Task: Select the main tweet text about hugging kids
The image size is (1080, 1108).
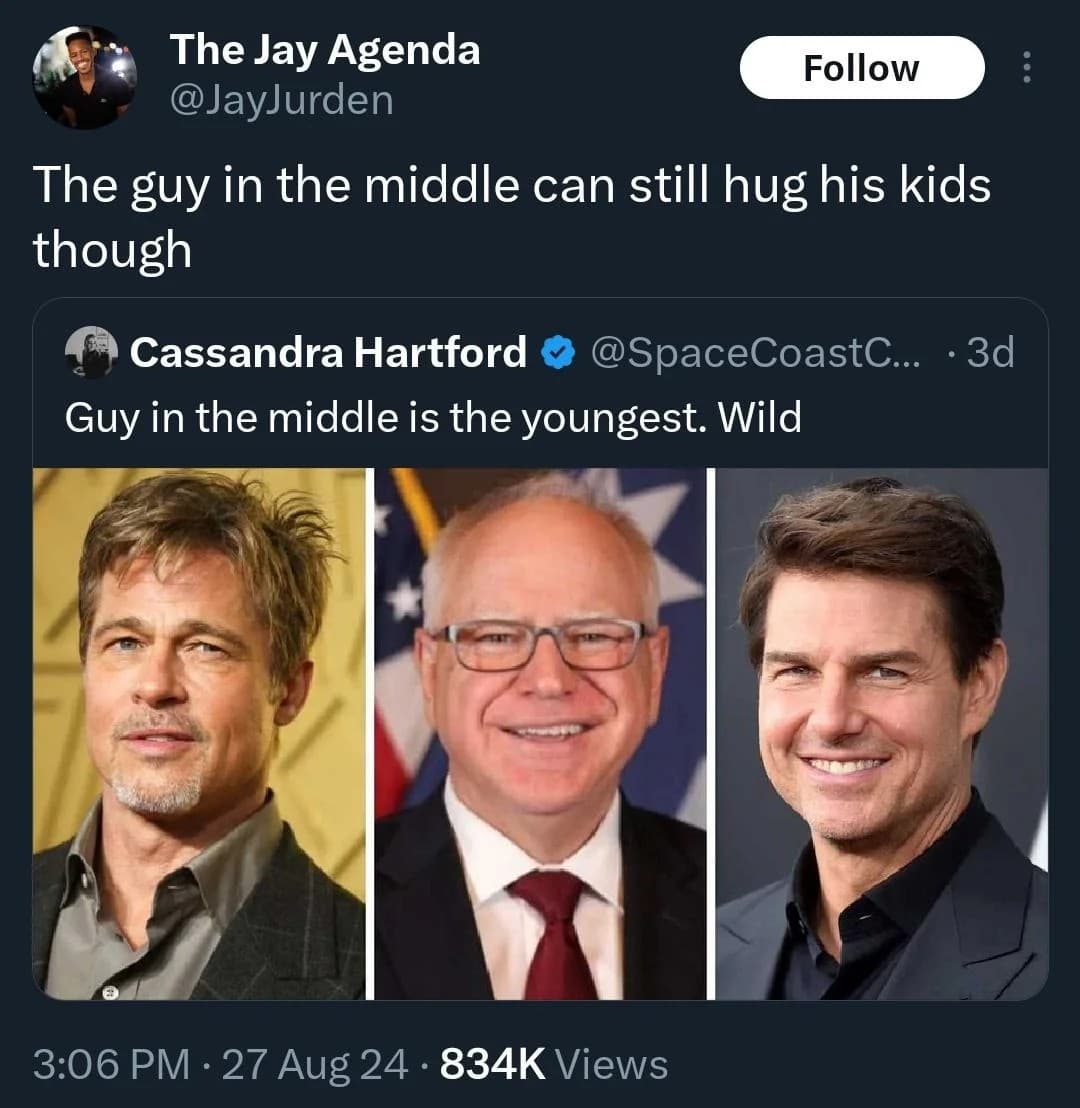Action: 512,217
